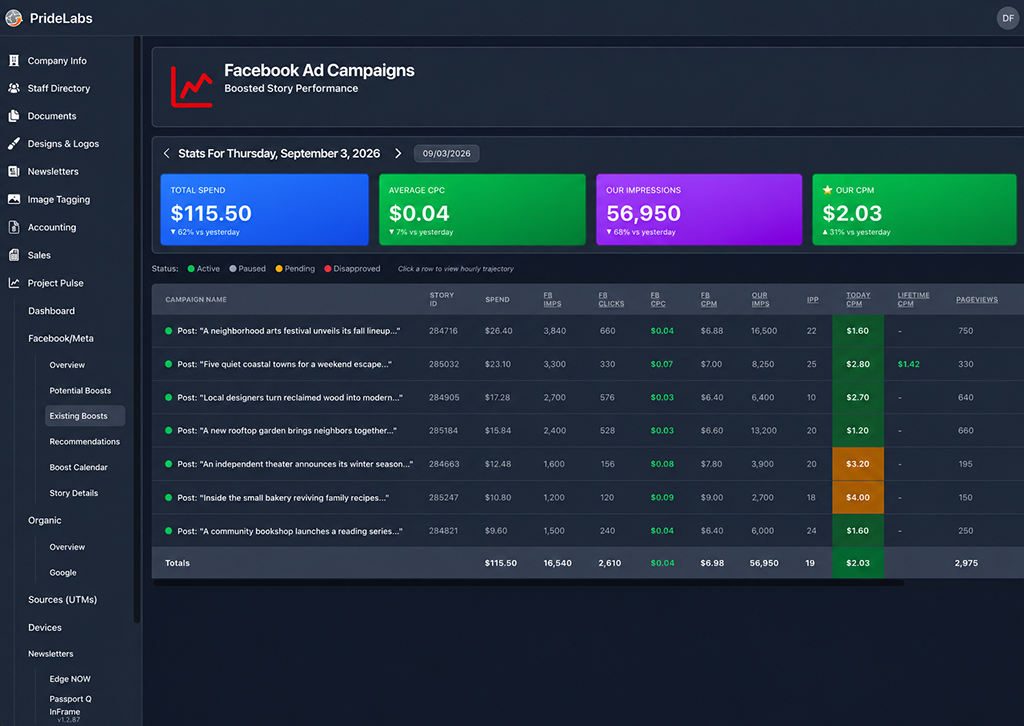
Task: Expand the sidebar Newsletters group under Devices
Action: click(x=51, y=654)
